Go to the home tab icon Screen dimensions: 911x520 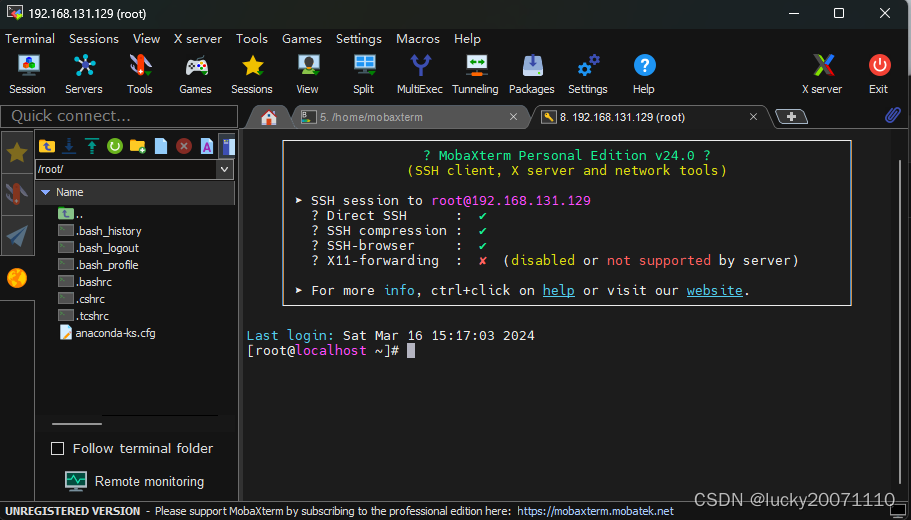click(x=268, y=117)
